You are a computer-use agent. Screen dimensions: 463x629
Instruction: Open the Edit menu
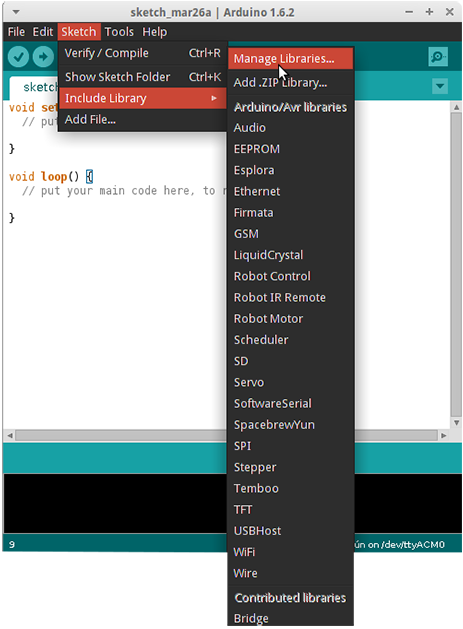(x=43, y=32)
